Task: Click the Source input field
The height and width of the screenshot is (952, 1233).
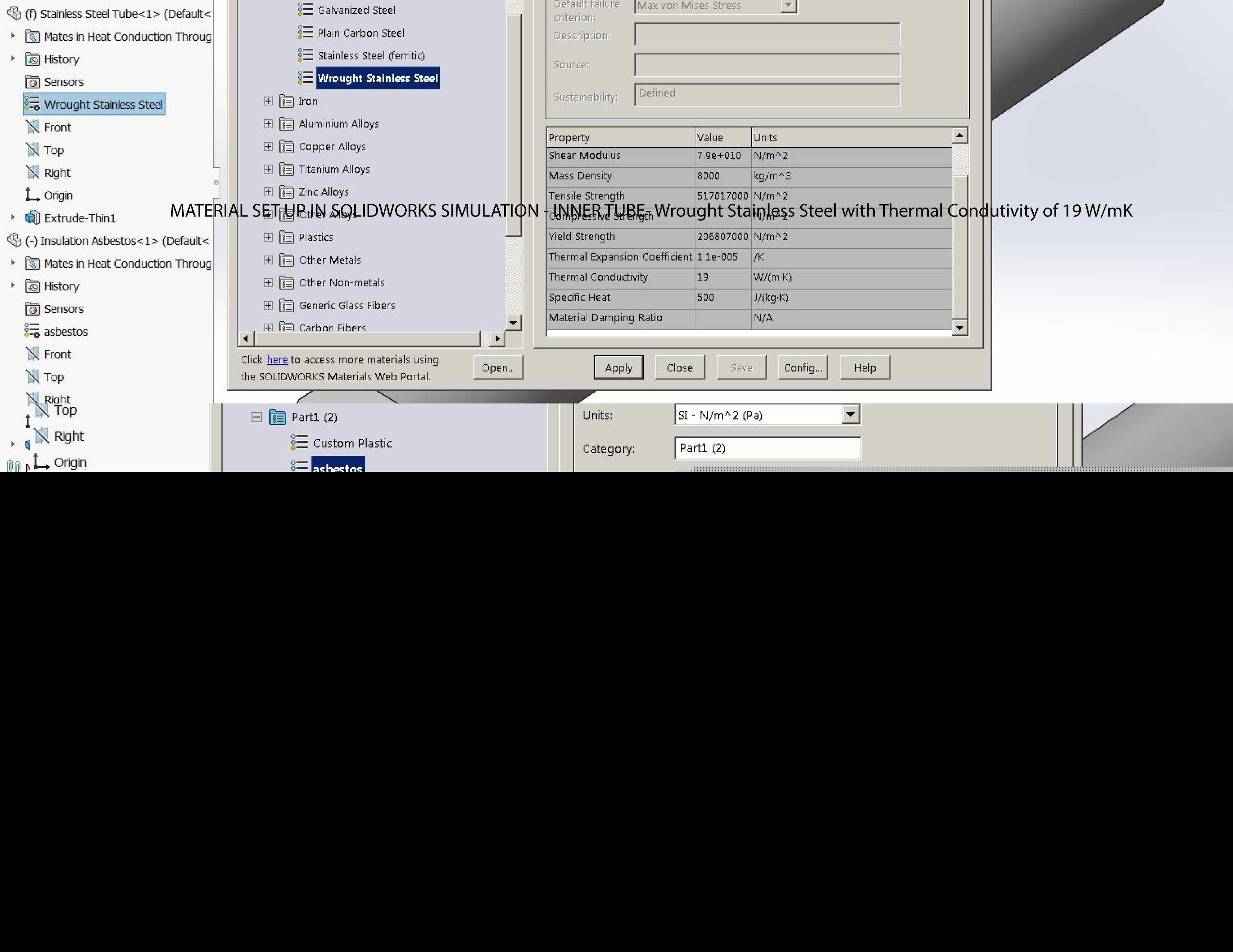Action: click(767, 64)
